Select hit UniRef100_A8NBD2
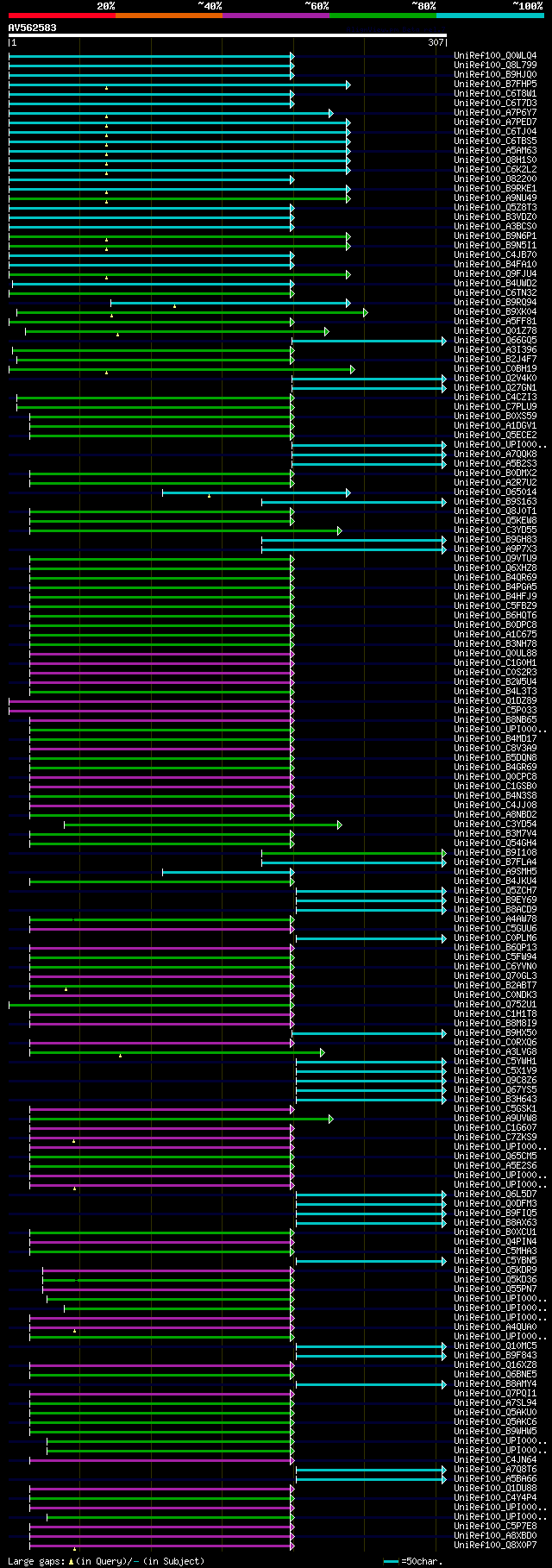The image size is (552, 1568). tap(495, 815)
